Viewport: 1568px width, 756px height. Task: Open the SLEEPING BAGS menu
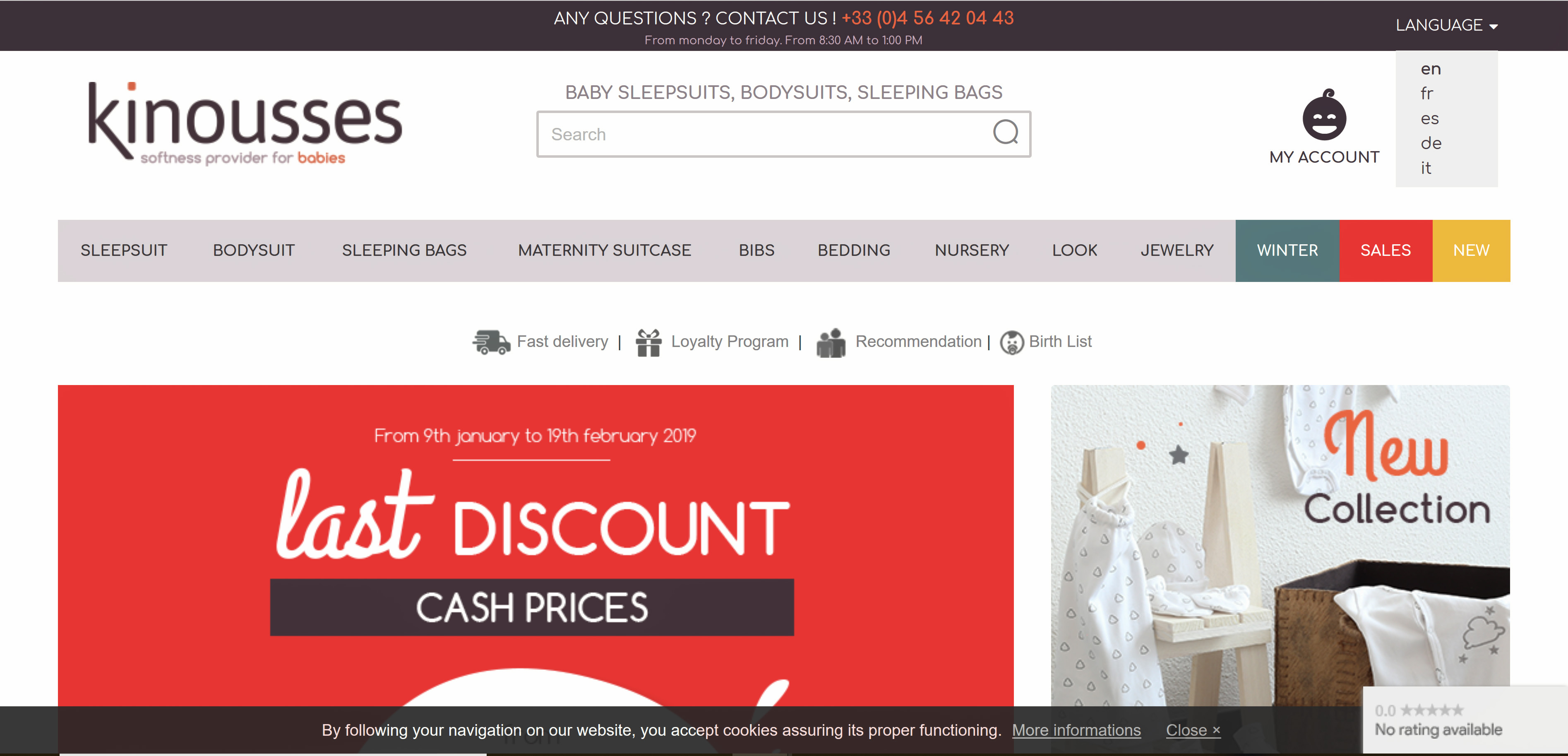pyautogui.click(x=404, y=250)
